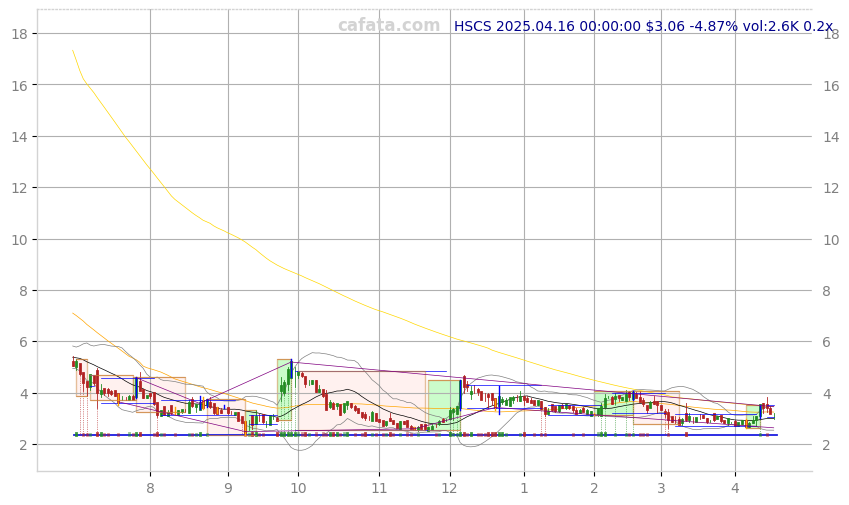This screenshot has height=505, width=849.
Task: Click the 14 label on right price axis
Action: coord(831,137)
